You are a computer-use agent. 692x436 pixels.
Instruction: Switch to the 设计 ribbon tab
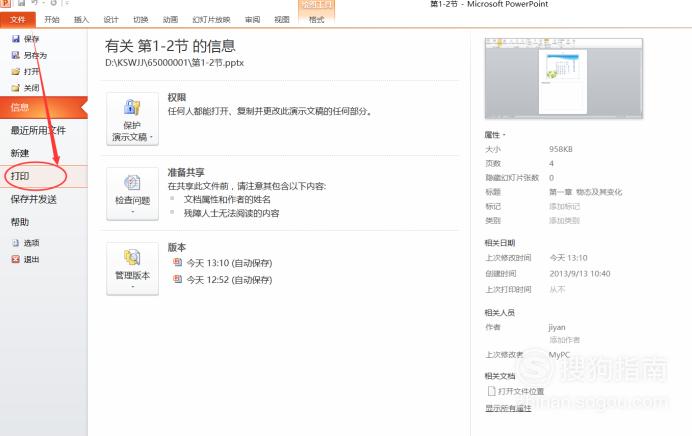tap(111, 19)
